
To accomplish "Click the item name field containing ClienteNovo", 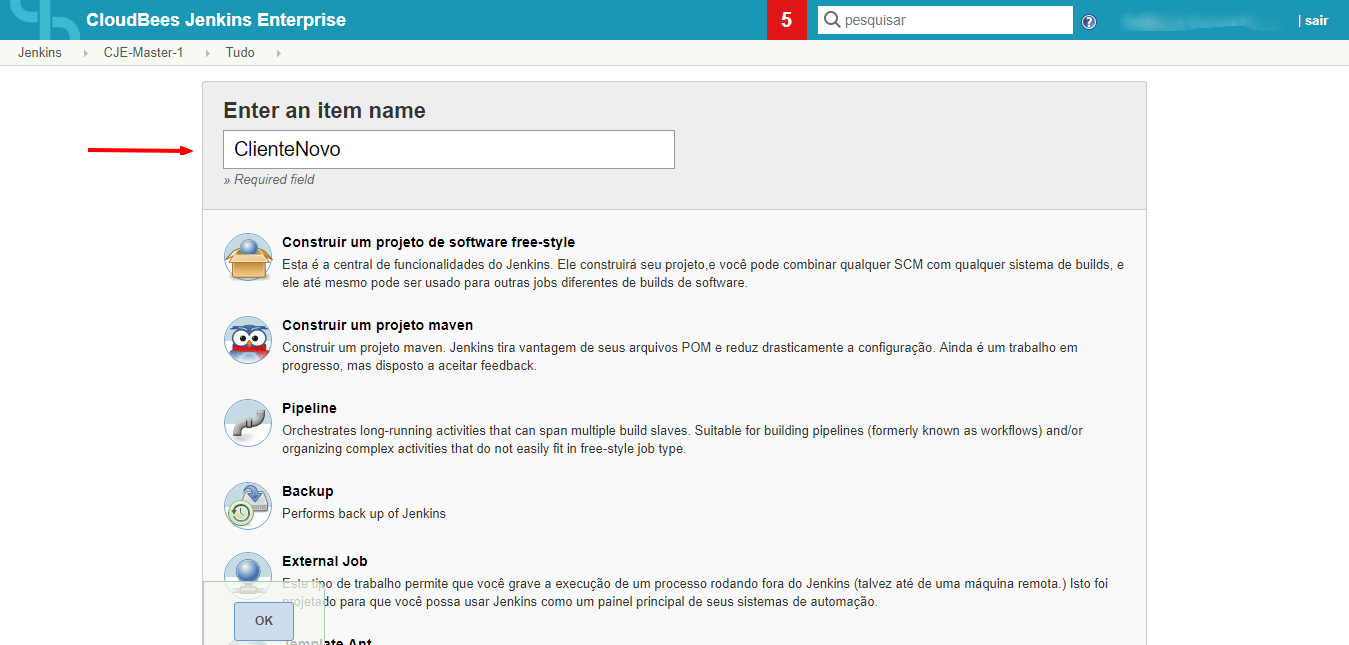I will tap(448, 149).
